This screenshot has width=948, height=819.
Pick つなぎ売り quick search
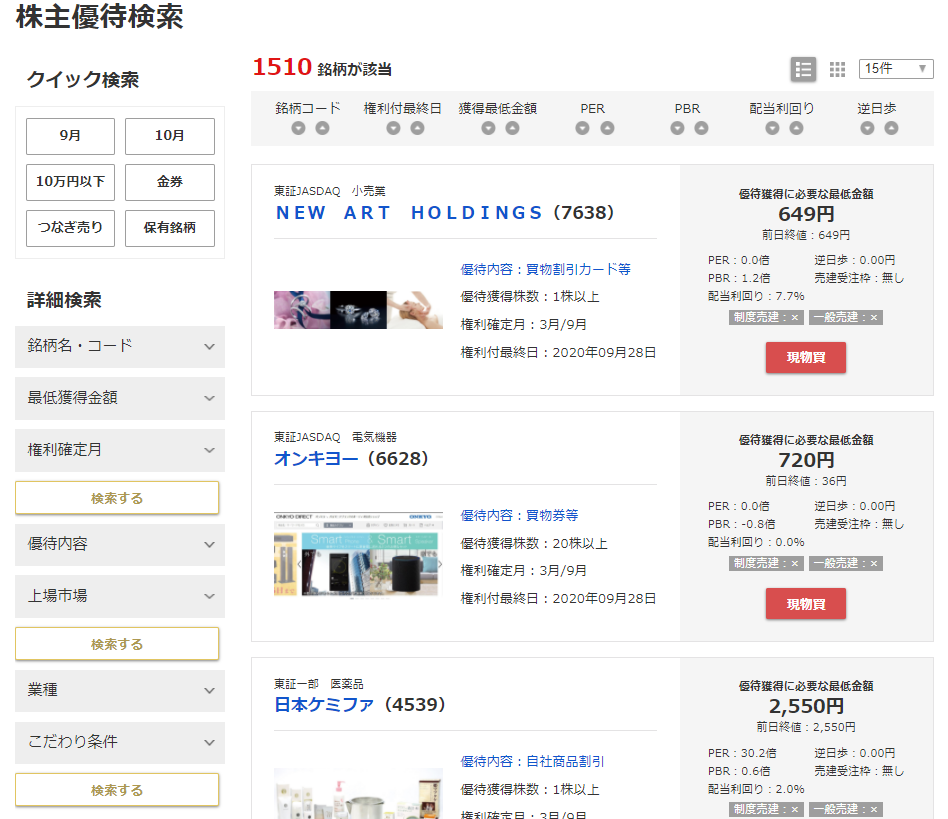tap(70, 228)
